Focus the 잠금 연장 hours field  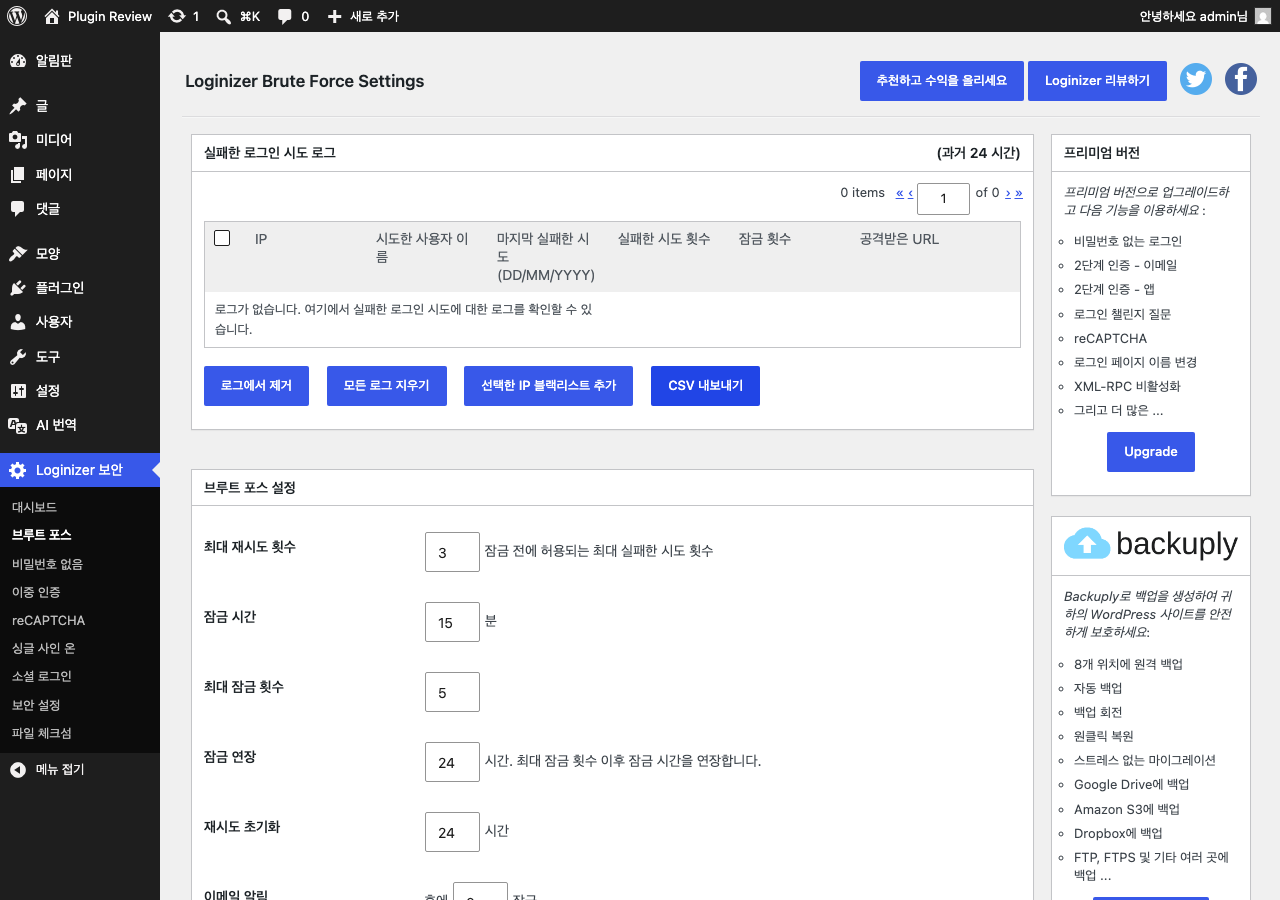(x=452, y=762)
